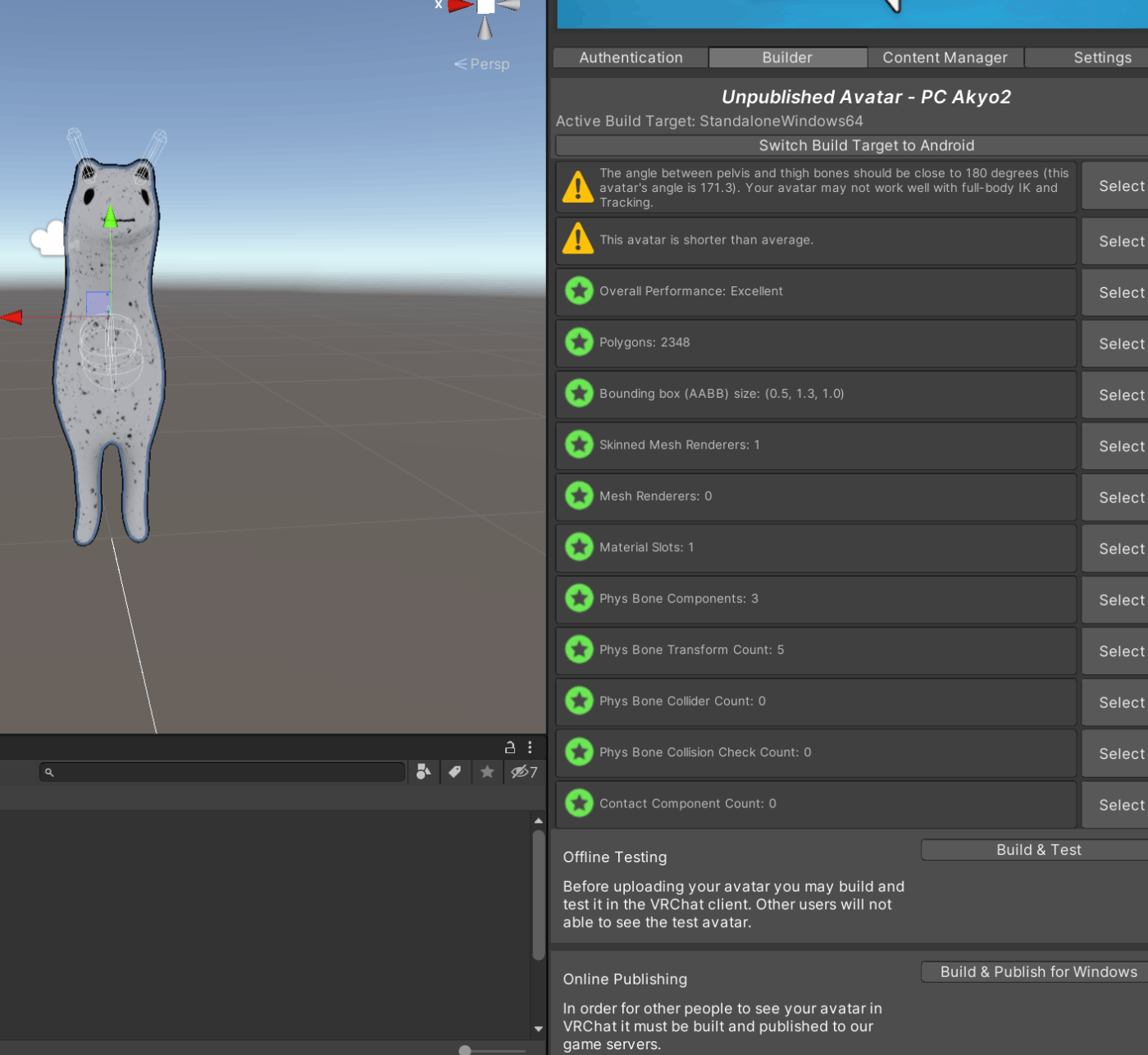This screenshot has height=1055, width=1148.
Task: Toggle hidden packages visibility eye icon
Action: tap(524, 772)
